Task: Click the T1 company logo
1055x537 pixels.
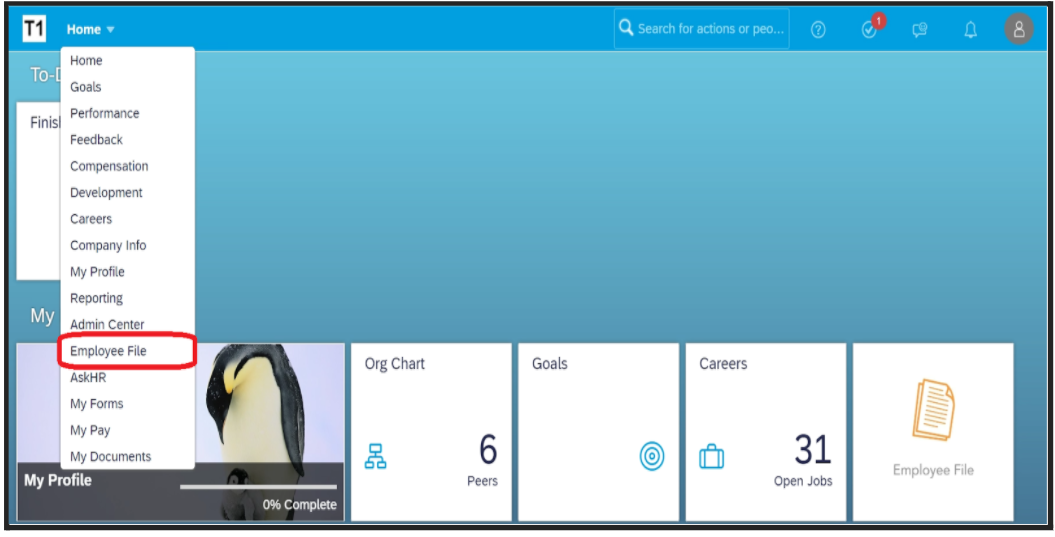Action: tap(34, 29)
